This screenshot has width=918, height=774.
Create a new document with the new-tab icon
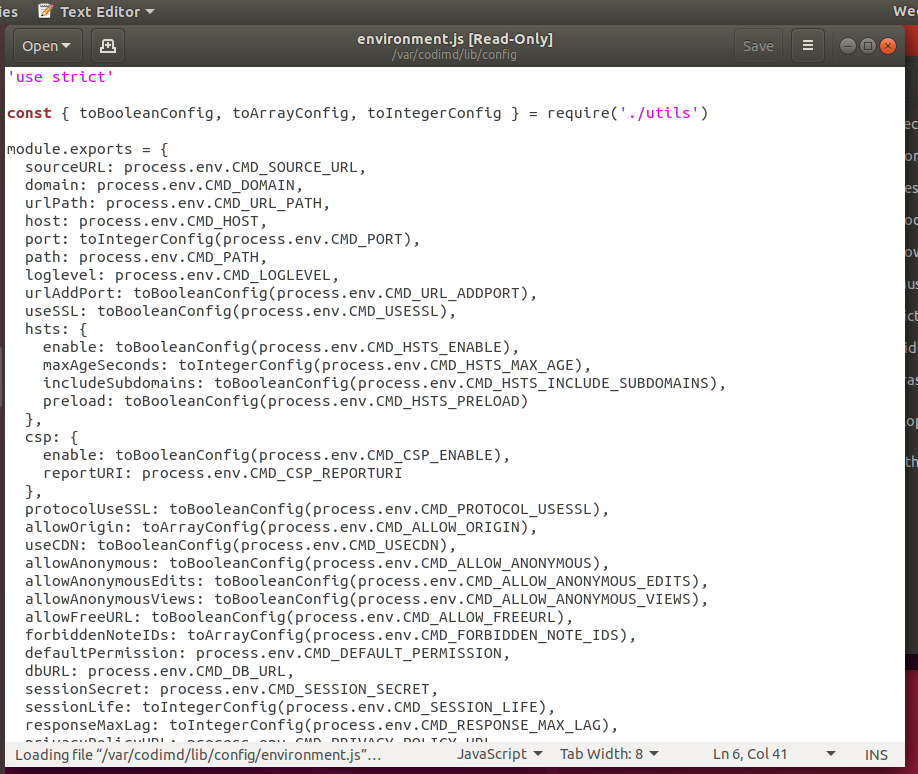[108, 46]
